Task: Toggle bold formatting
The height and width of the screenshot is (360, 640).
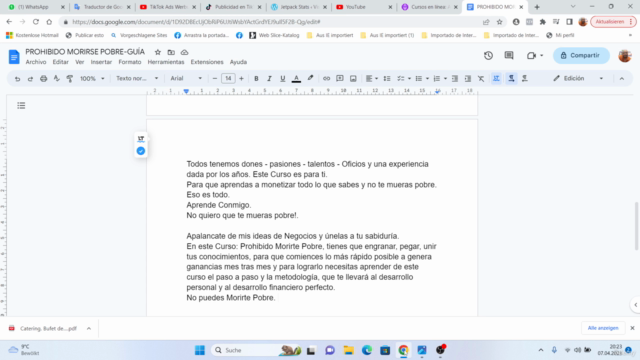Action: tap(256, 78)
